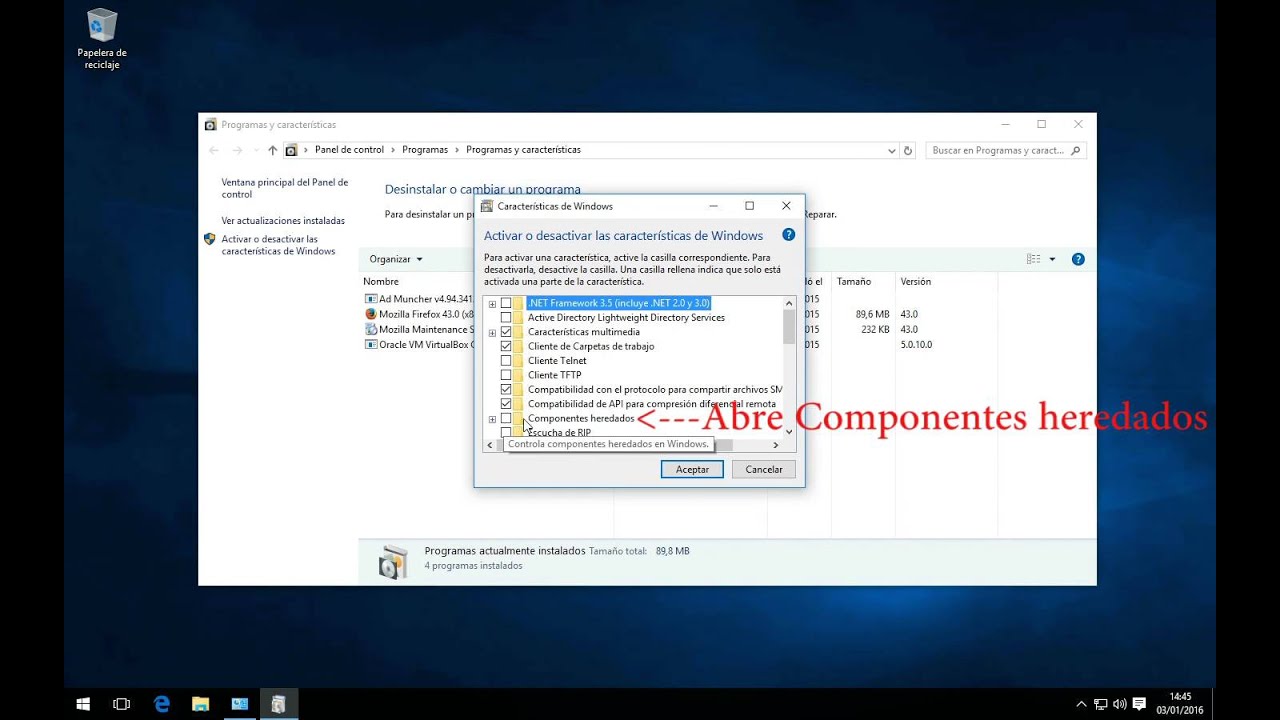Enable the Cliente TFTP checkbox
Image resolution: width=1280 pixels, height=720 pixels.
(506, 375)
